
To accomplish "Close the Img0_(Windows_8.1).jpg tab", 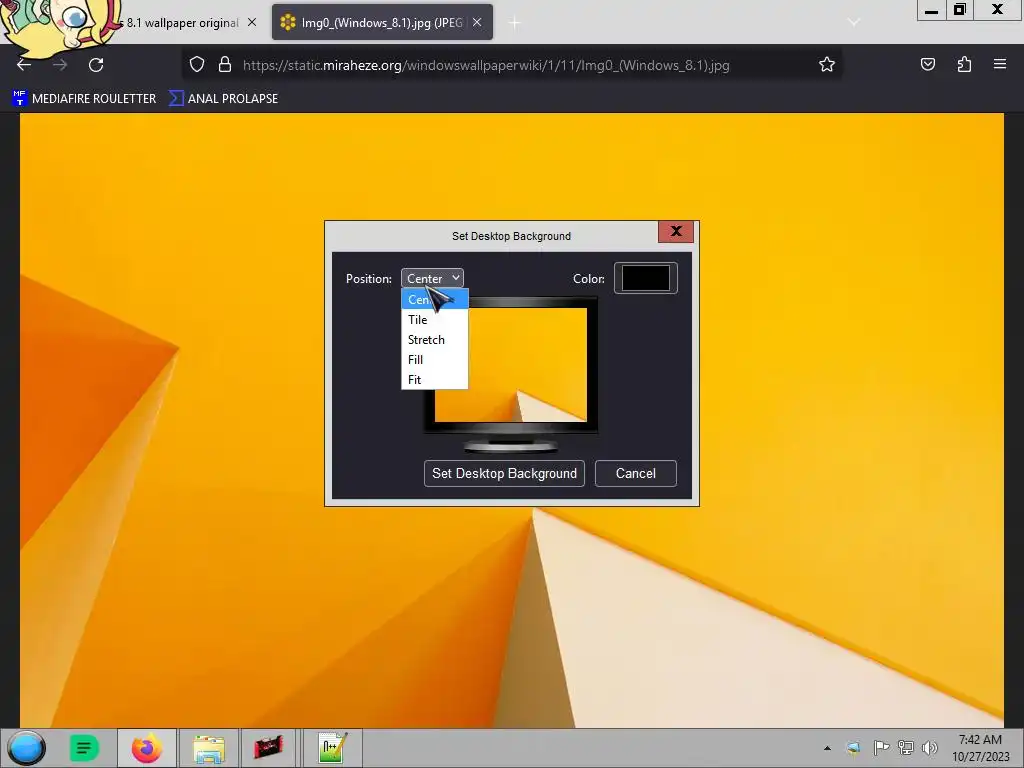I will 477,23.
